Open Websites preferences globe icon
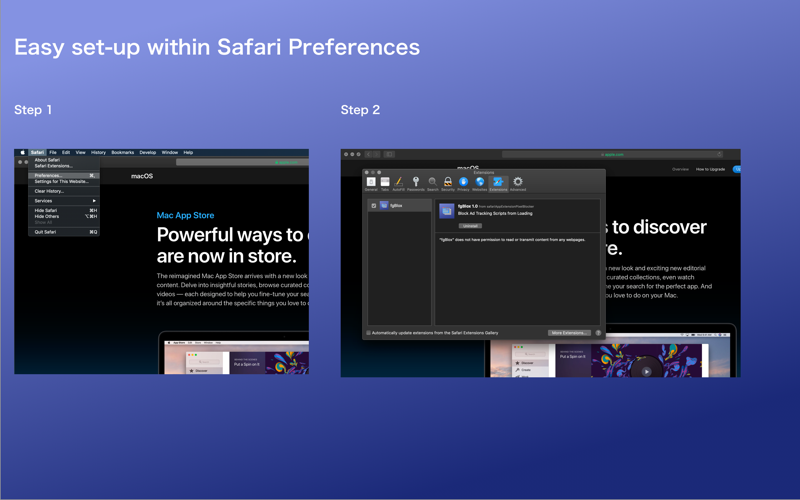This screenshot has width=800, height=500. 480,182
